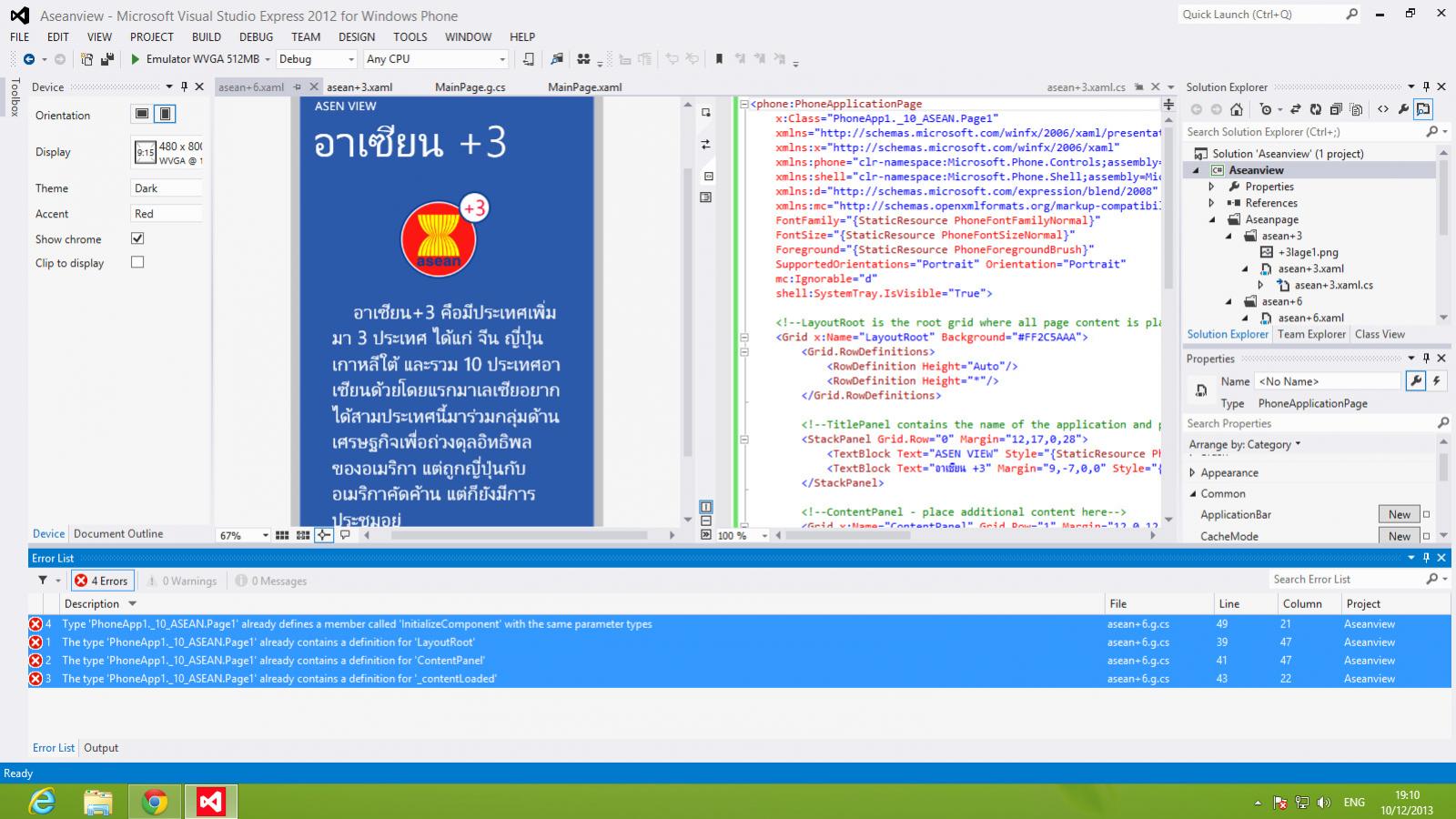
Task: Click the Navigate Backward toolbar arrow
Action: (29, 59)
